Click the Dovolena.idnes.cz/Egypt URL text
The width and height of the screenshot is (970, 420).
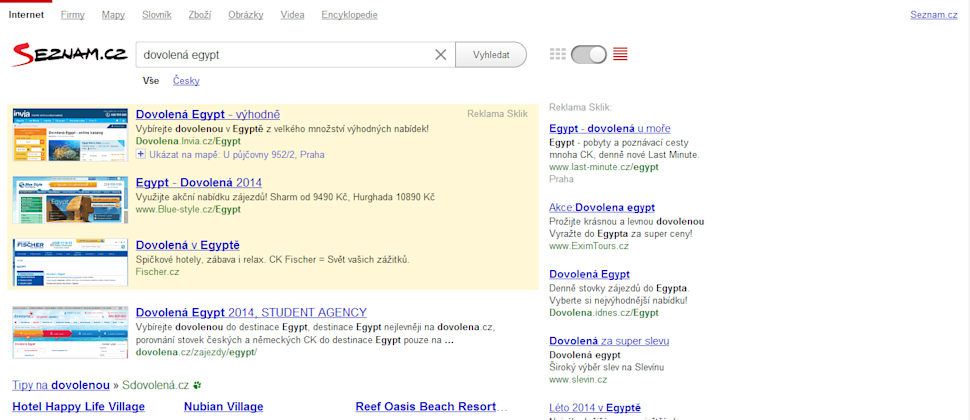(604, 312)
